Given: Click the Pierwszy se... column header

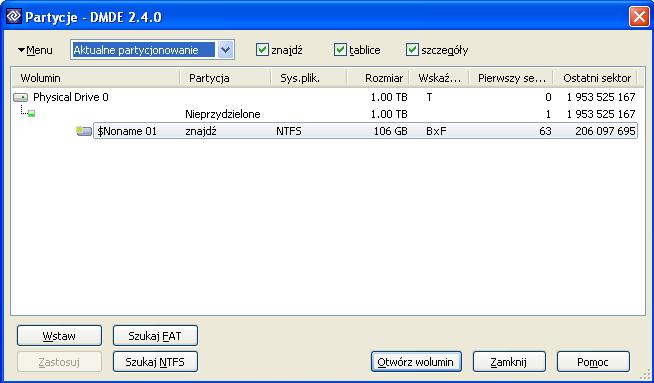Looking at the screenshot, I should (x=511, y=78).
